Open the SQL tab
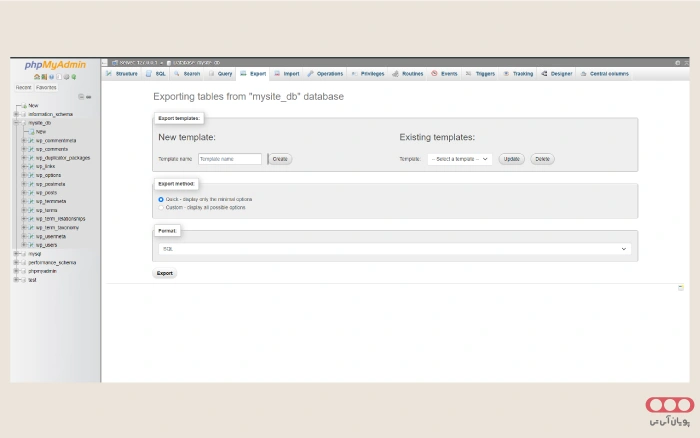 [x=156, y=74]
